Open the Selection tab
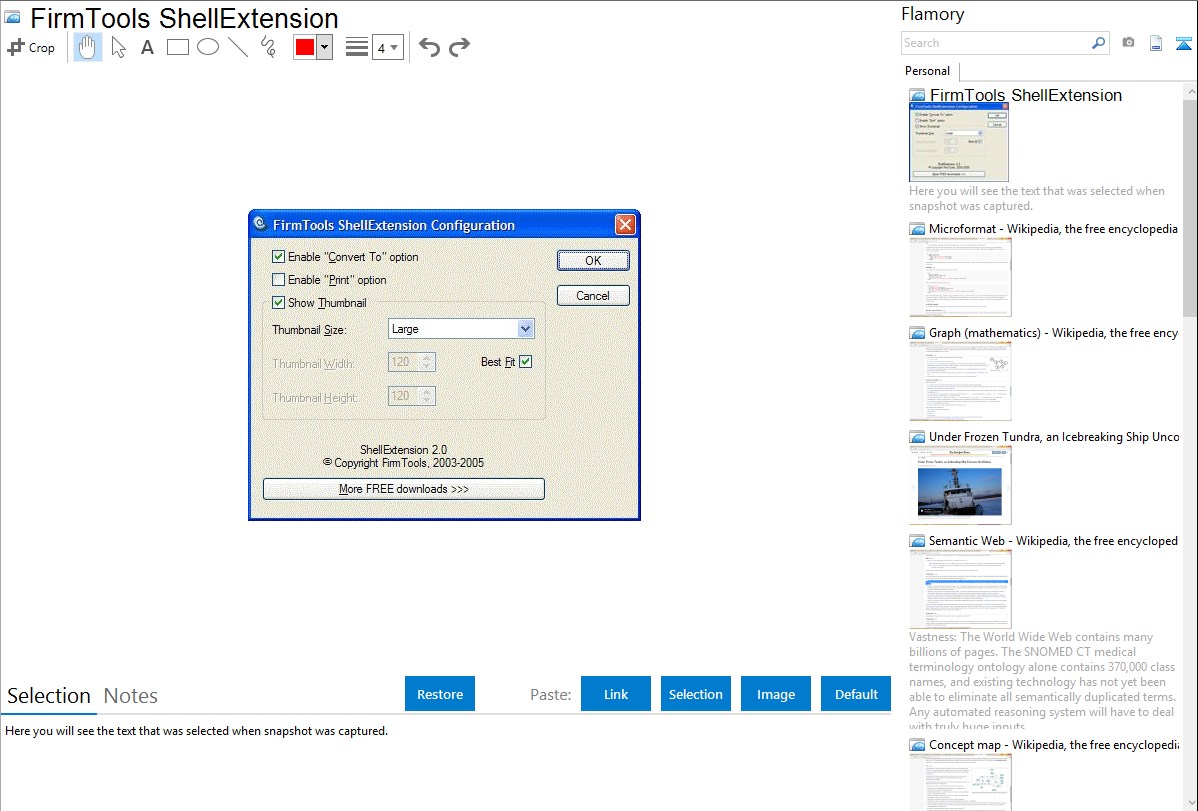The width and height of the screenshot is (1198, 811). point(48,696)
